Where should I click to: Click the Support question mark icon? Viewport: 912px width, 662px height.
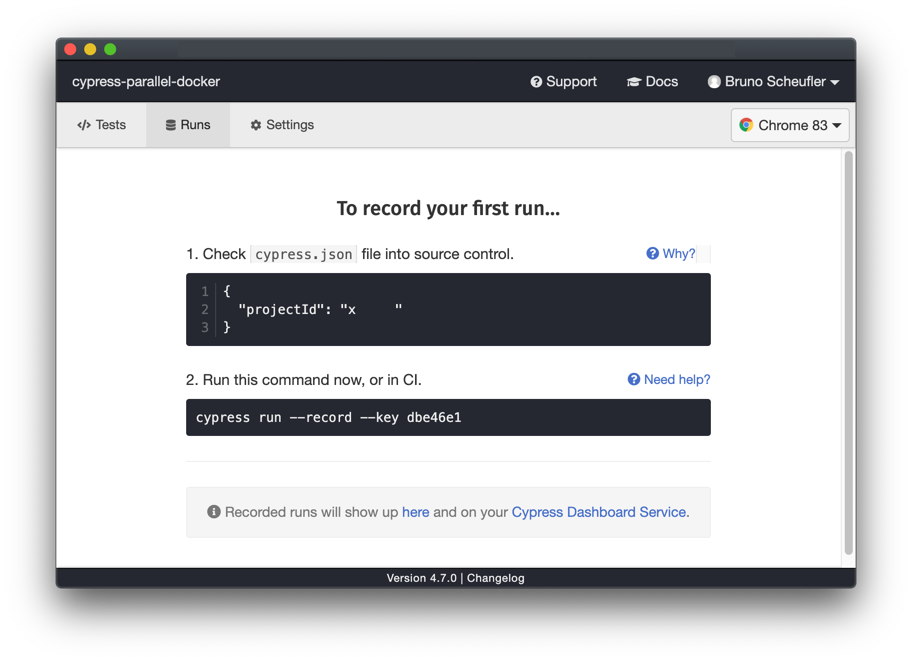pyautogui.click(x=536, y=82)
